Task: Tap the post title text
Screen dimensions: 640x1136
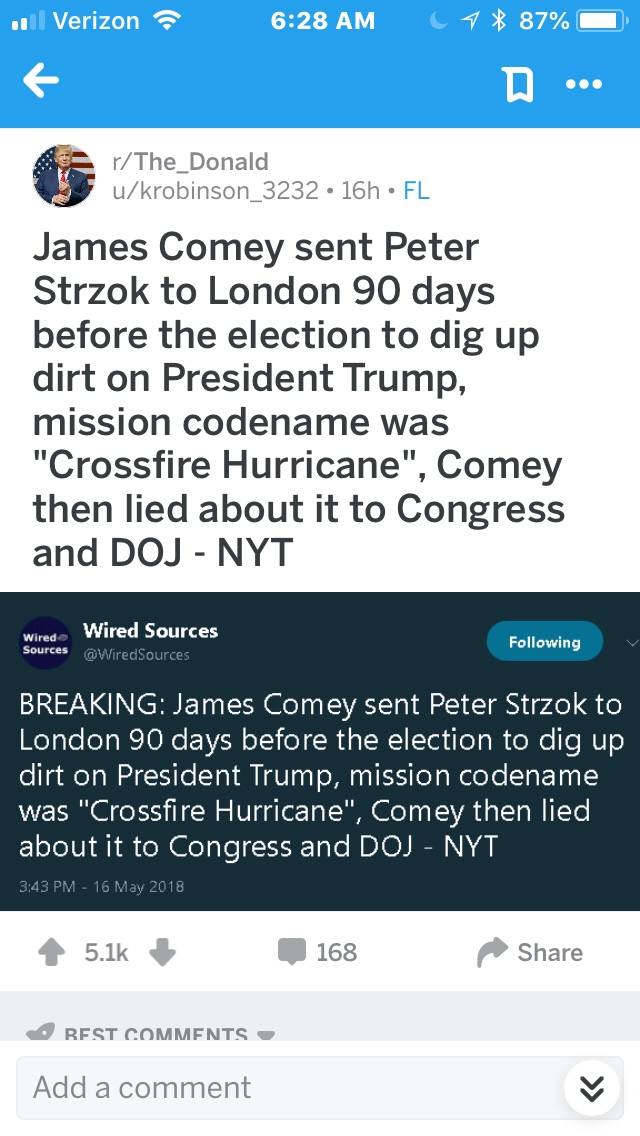Action: 298,400
